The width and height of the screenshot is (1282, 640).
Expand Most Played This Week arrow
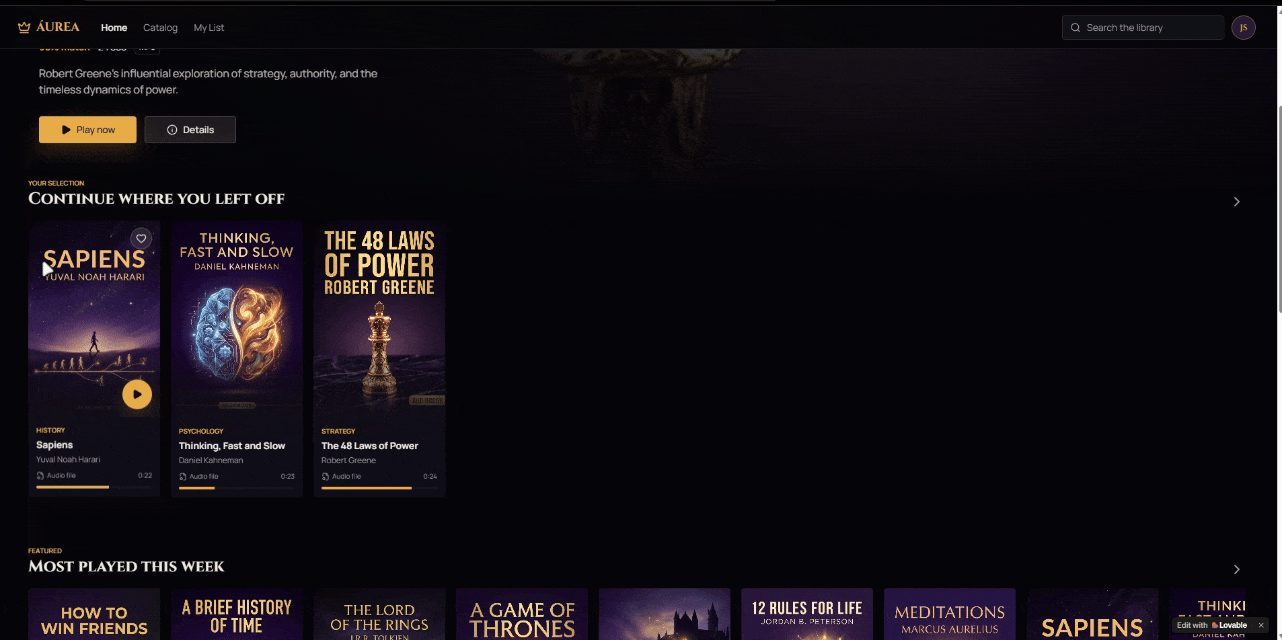point(1237,569)
